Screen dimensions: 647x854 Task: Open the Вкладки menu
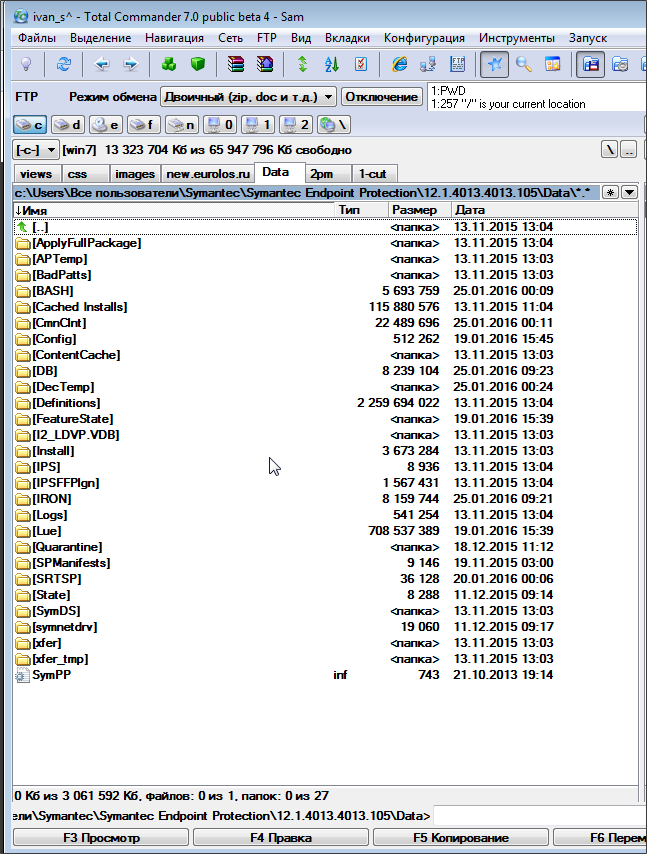[x=347, y=38]
